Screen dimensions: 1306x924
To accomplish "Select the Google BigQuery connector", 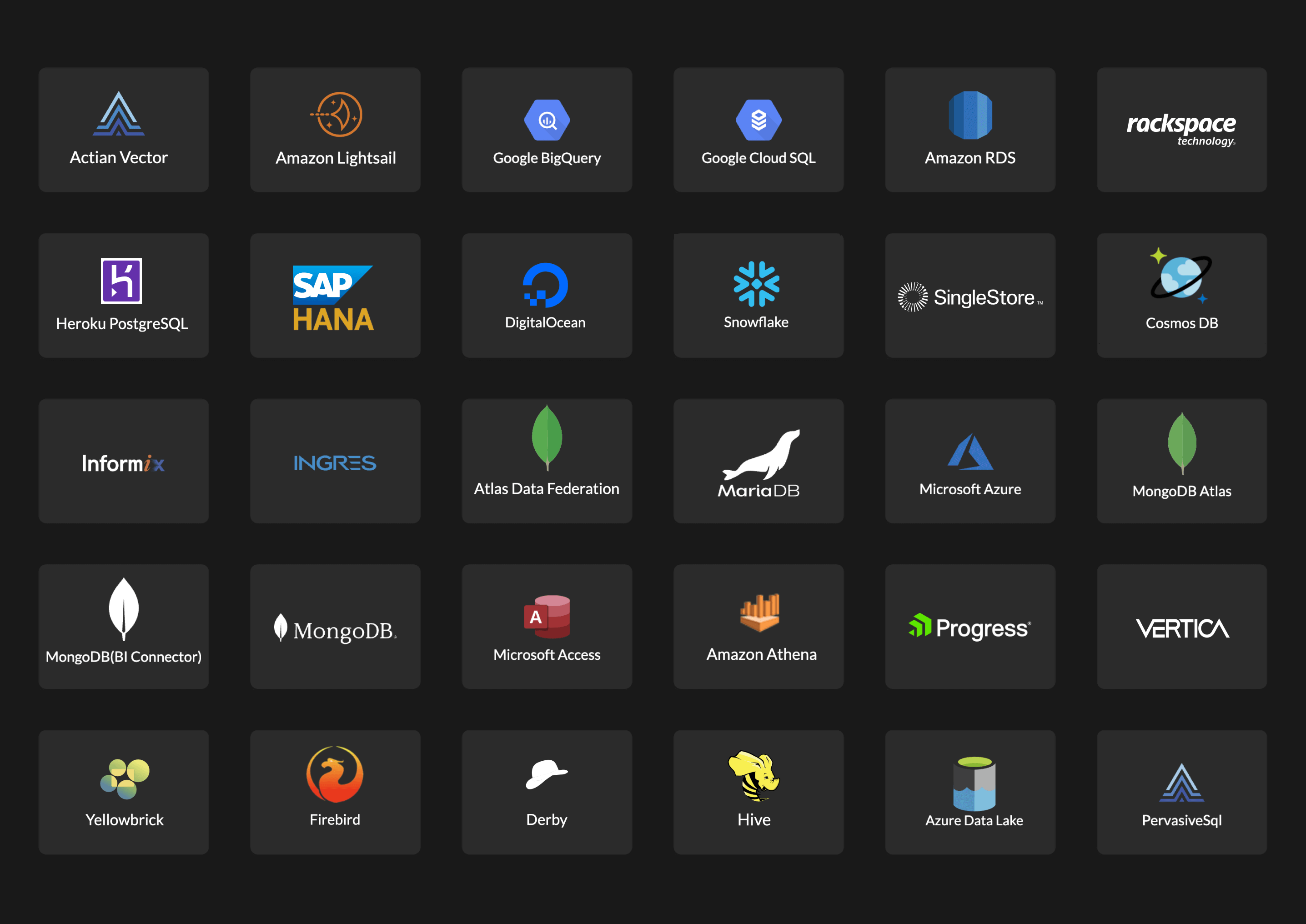I will pyautogui.click(x=547, y=130).
